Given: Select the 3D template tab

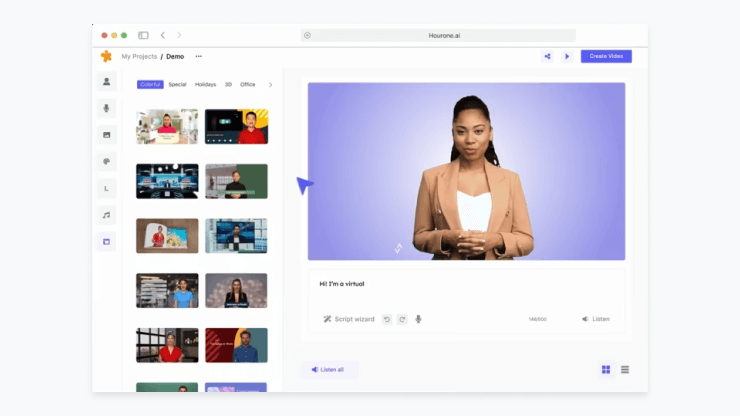Looking at the screenshot, I should (x=228, y=85).
